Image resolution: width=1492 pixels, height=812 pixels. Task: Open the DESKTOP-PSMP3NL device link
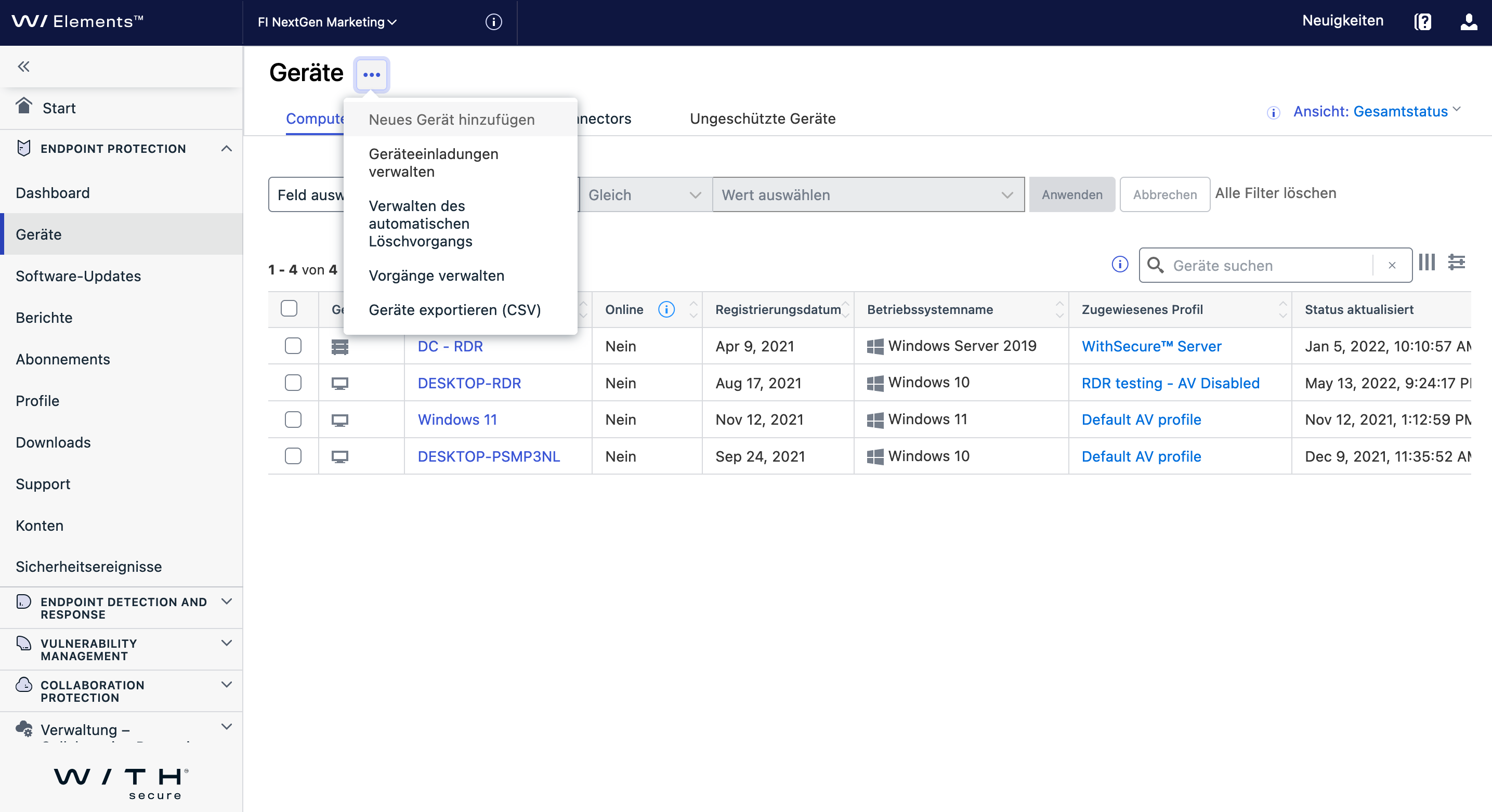click(x=489, y=456)
